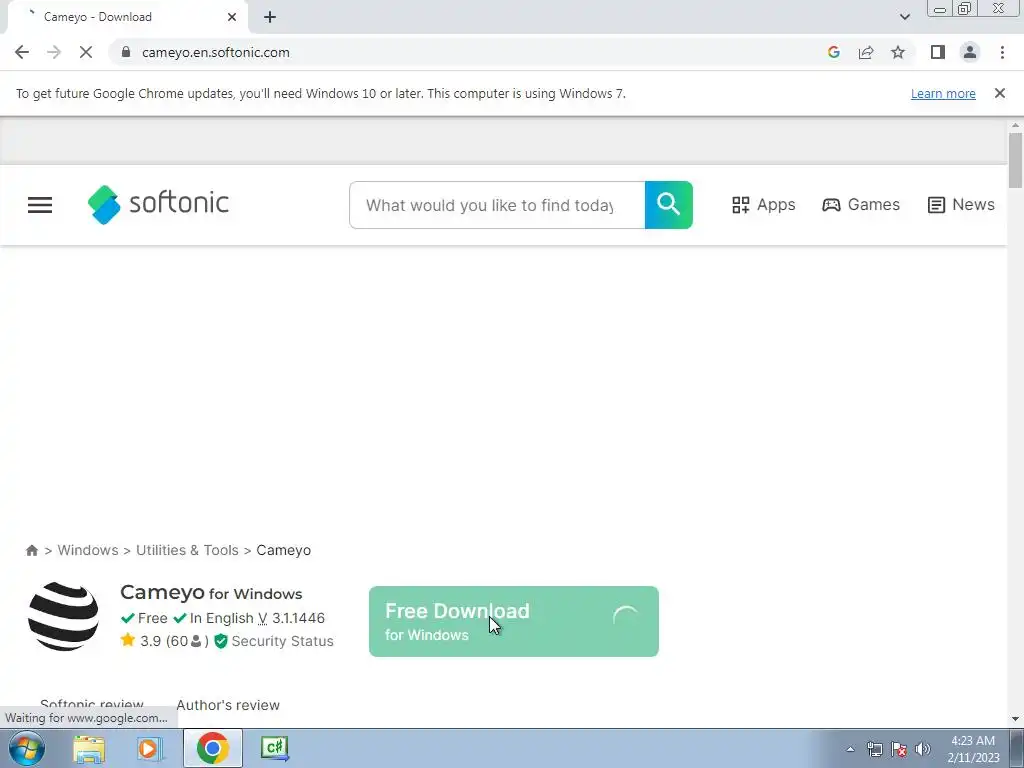Open the Softonic hamburger menu

(x=40, y=205)
